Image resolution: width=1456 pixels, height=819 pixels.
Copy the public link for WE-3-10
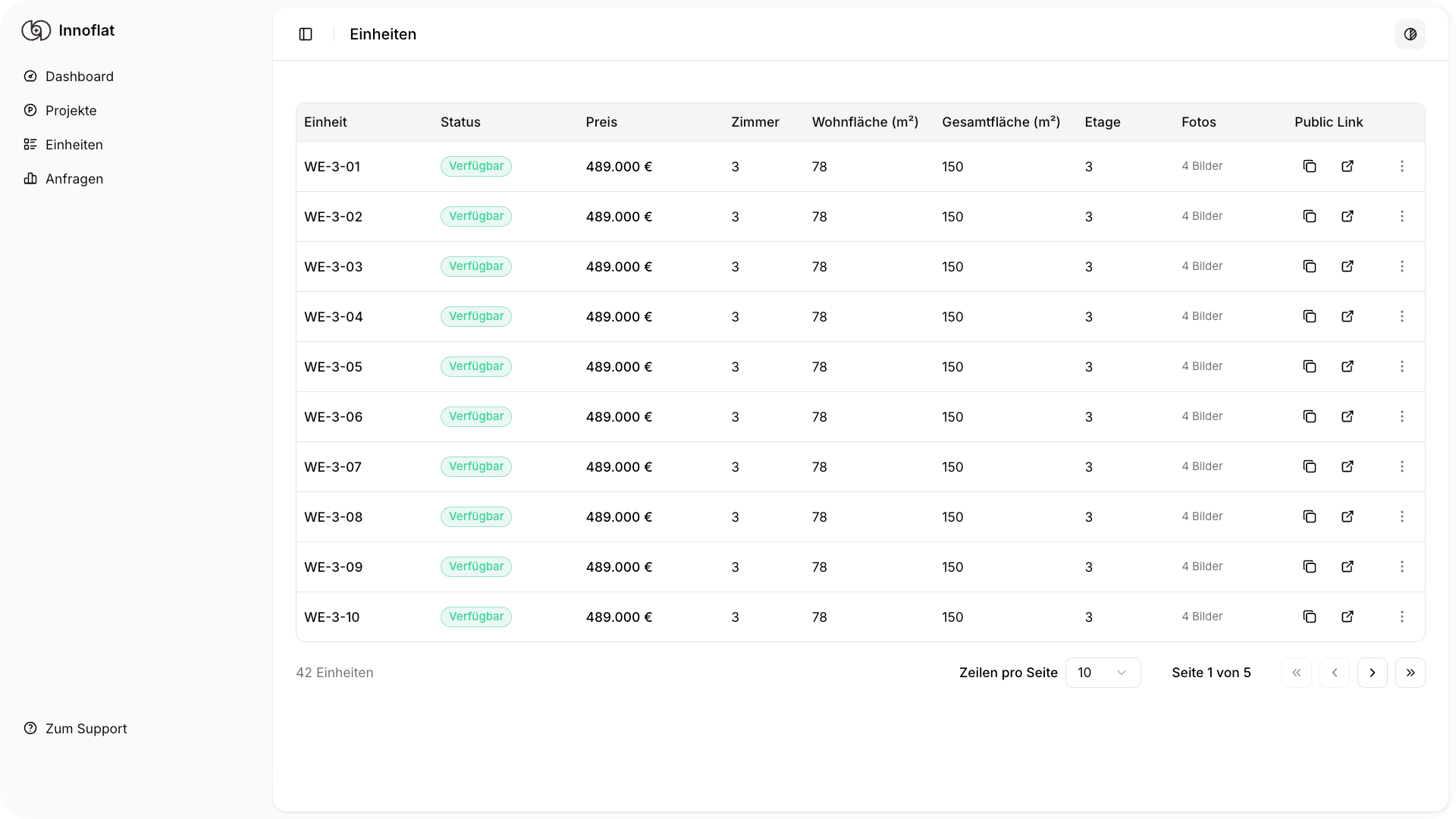tap(1310, 617)
